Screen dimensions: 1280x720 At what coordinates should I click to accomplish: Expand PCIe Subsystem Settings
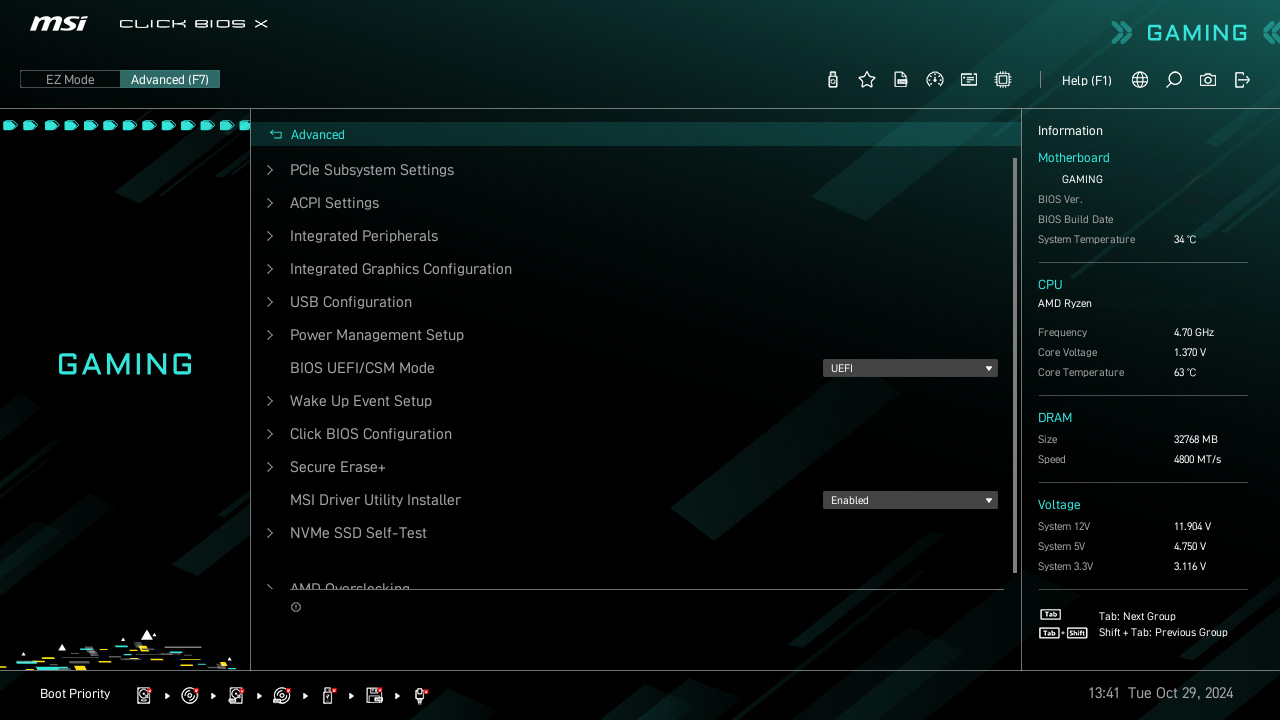[371, 170]
